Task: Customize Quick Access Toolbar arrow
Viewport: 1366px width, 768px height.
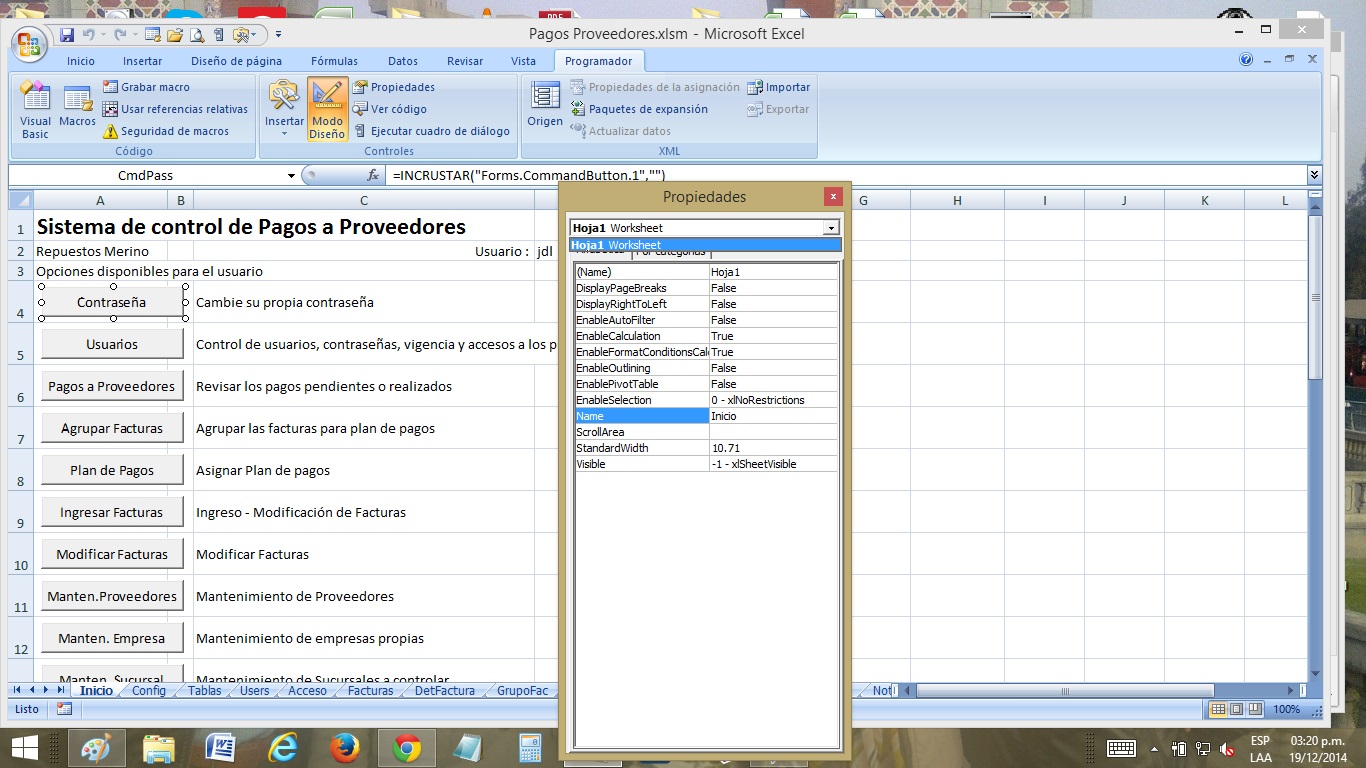Action: click(x=278, y=35)
